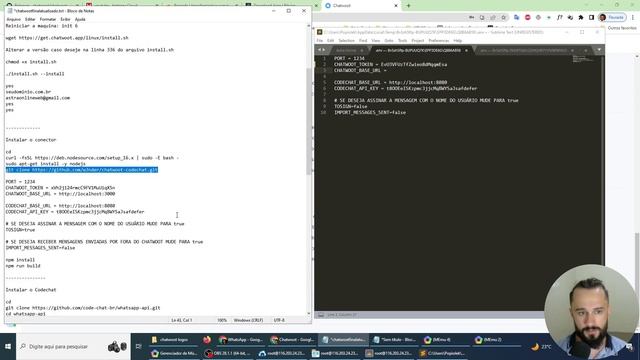This screenshot has height=360, width=640.
Task: Open the Windows Start menu
Action: [8, 347]
